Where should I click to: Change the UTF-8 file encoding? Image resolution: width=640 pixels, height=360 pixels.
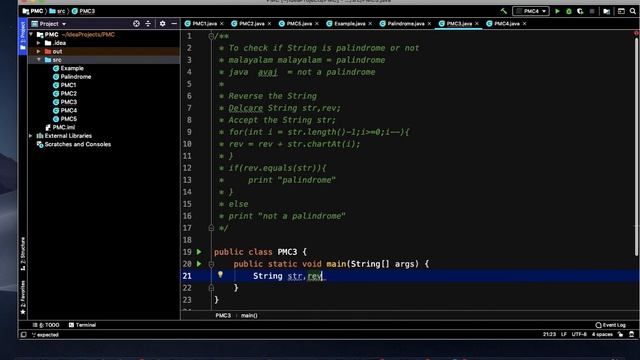click(579, 334)
